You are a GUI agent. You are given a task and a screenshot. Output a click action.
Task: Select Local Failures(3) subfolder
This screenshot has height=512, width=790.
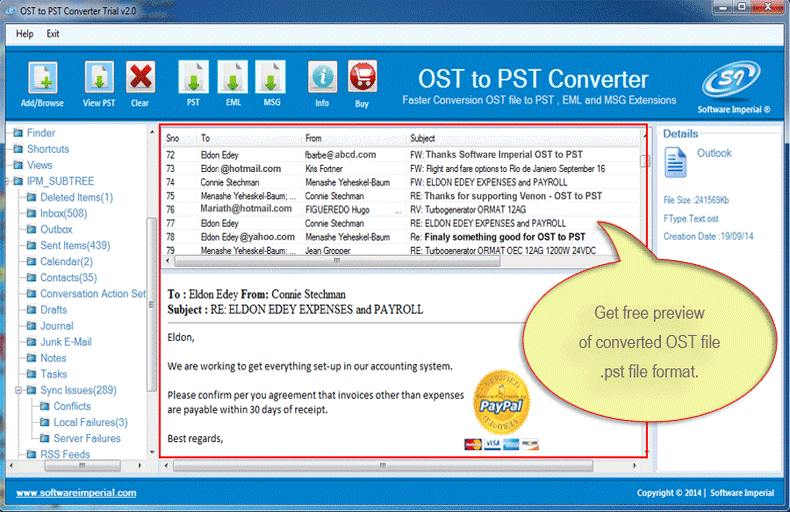pos(91,422)
